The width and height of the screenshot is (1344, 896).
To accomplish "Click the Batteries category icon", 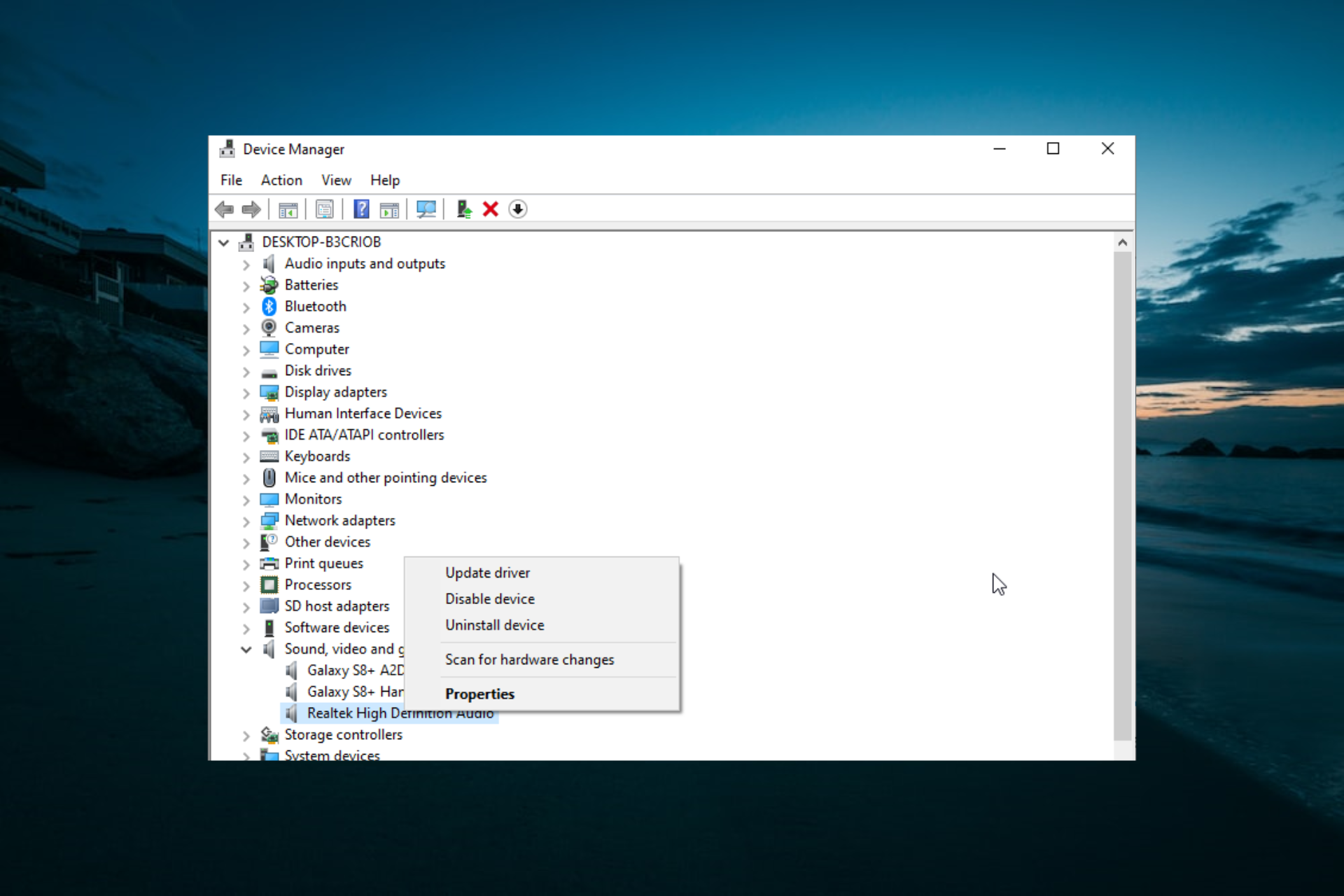I will point(269,285).
